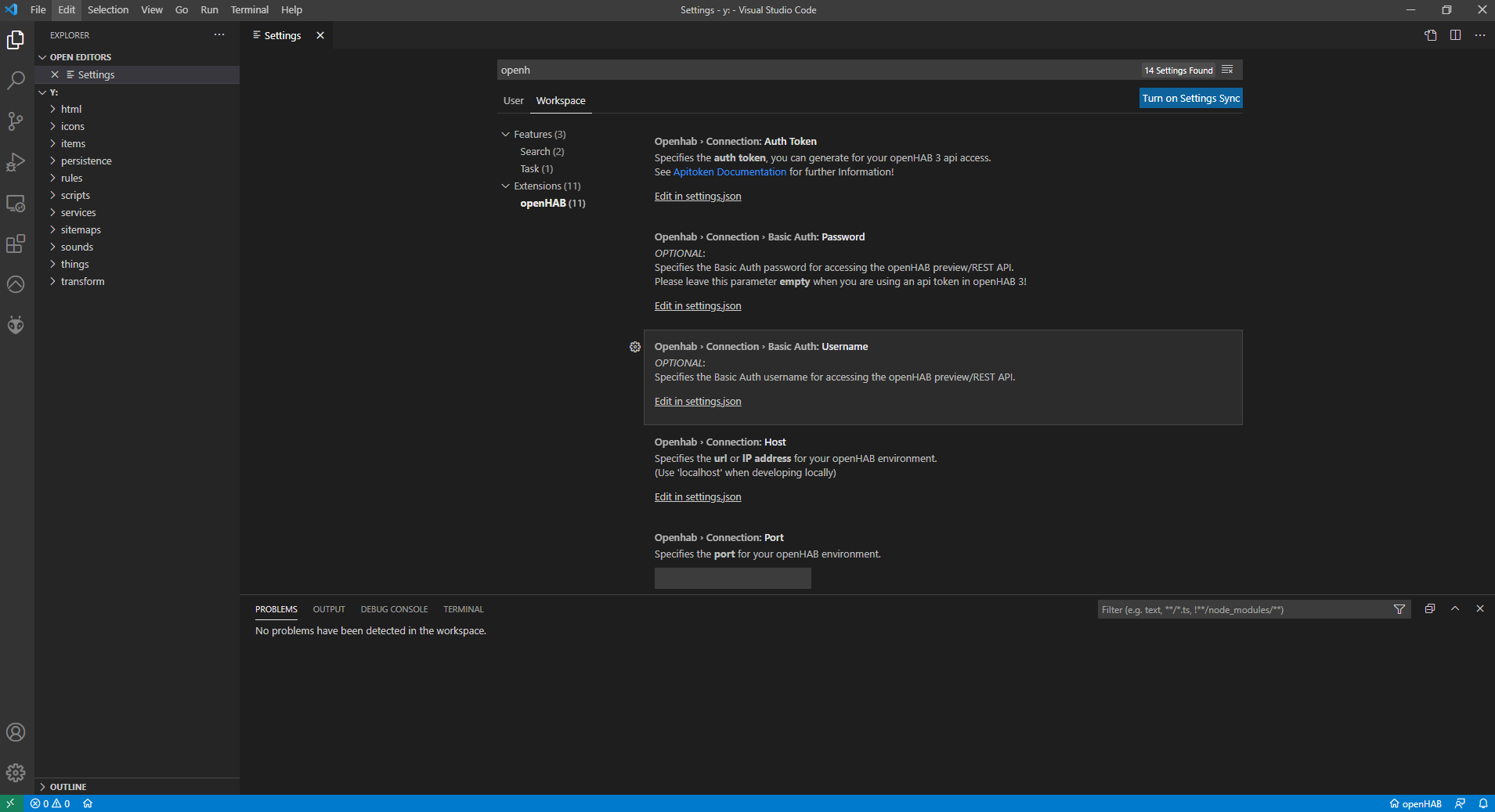
Task: Collapse Extensions group in settings tree
Action: 506,186
